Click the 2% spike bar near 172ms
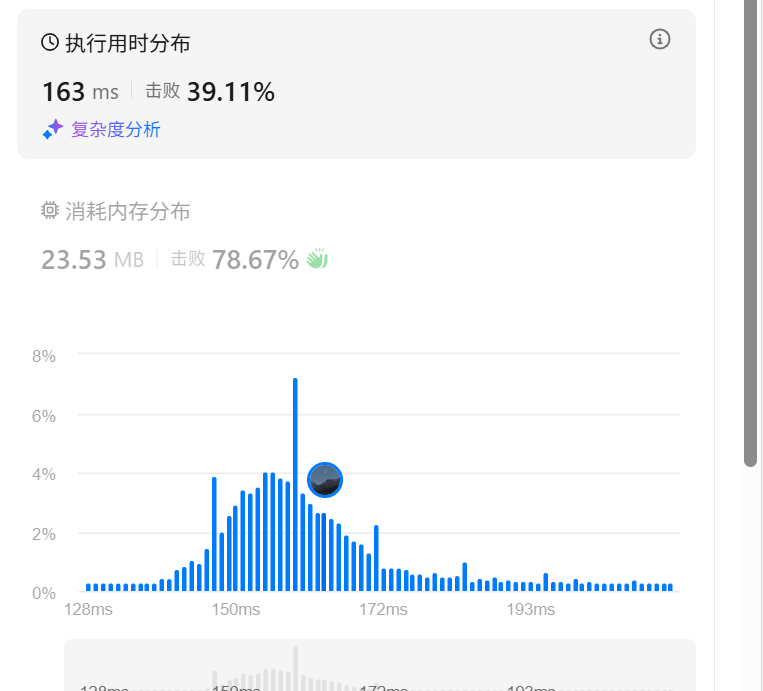This screenshot has width=763, height=691. [376, 558]
